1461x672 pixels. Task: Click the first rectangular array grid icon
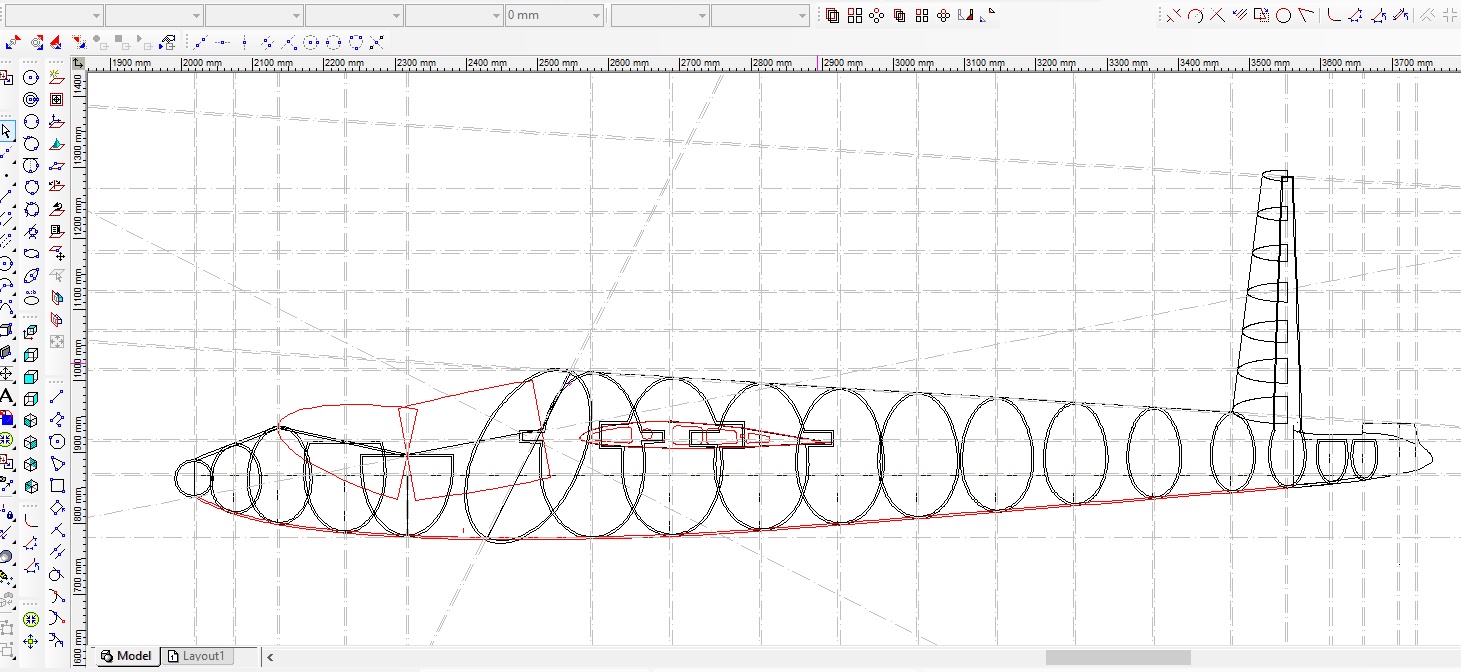point(854,15)
